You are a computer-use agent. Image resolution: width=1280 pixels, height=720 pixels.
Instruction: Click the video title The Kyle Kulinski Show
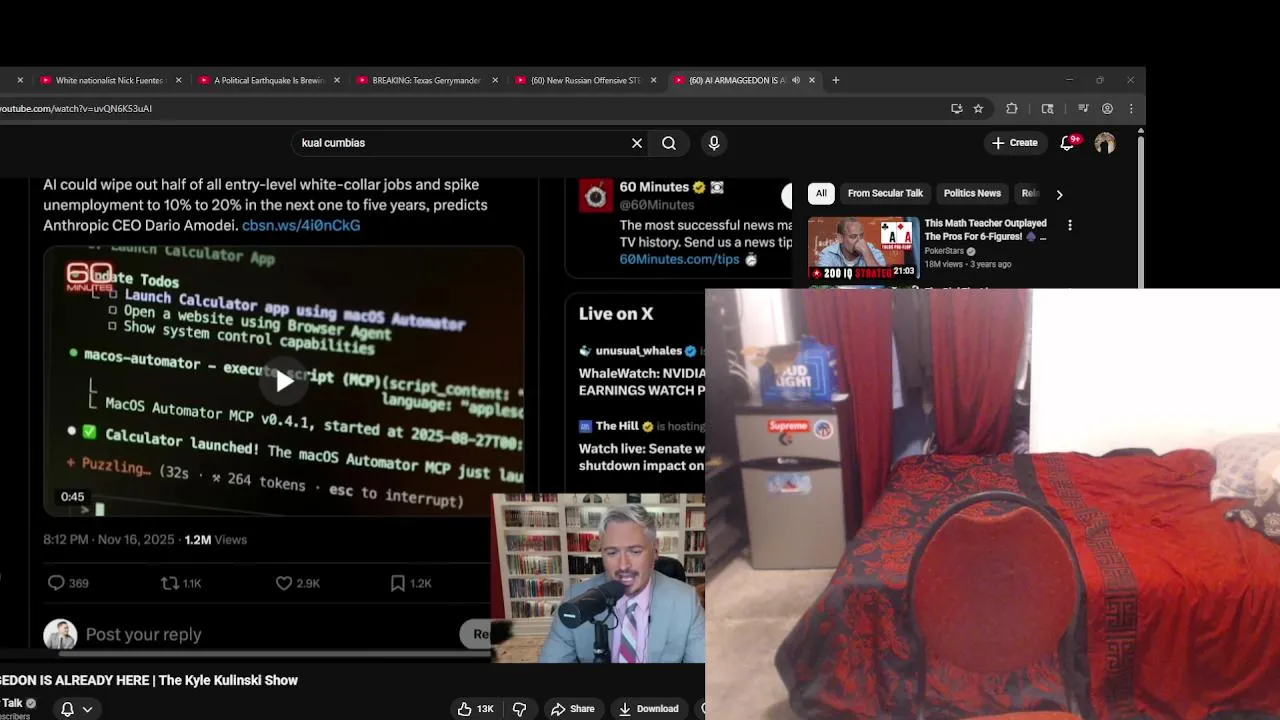coord(149,680)
